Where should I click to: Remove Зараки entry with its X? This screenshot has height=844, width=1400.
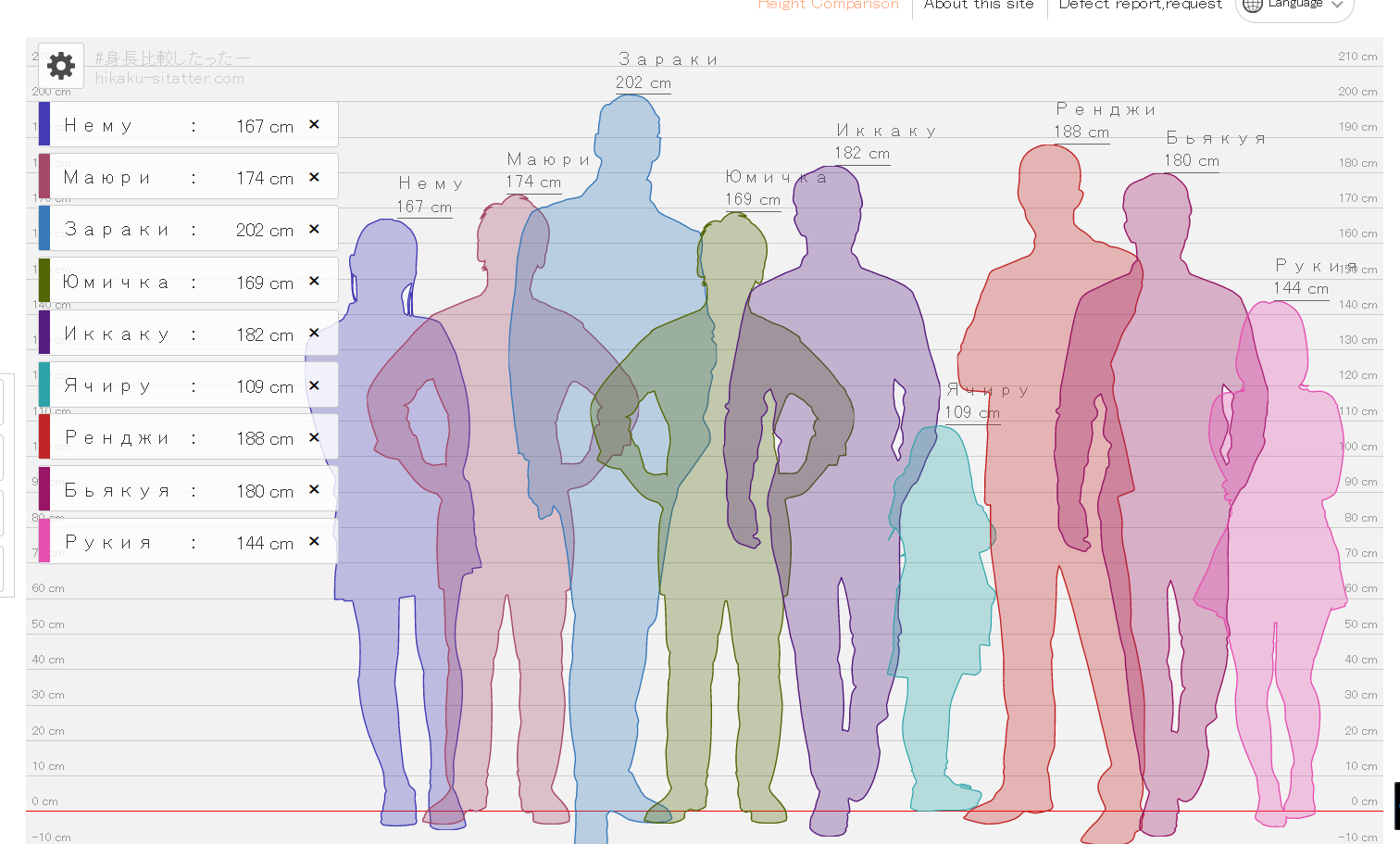click(x=314, y=228)
